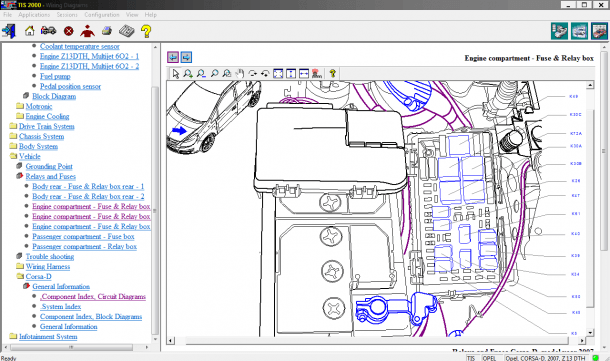
Task: Open help with main toolbar question mark
Action: coord(146,31)
